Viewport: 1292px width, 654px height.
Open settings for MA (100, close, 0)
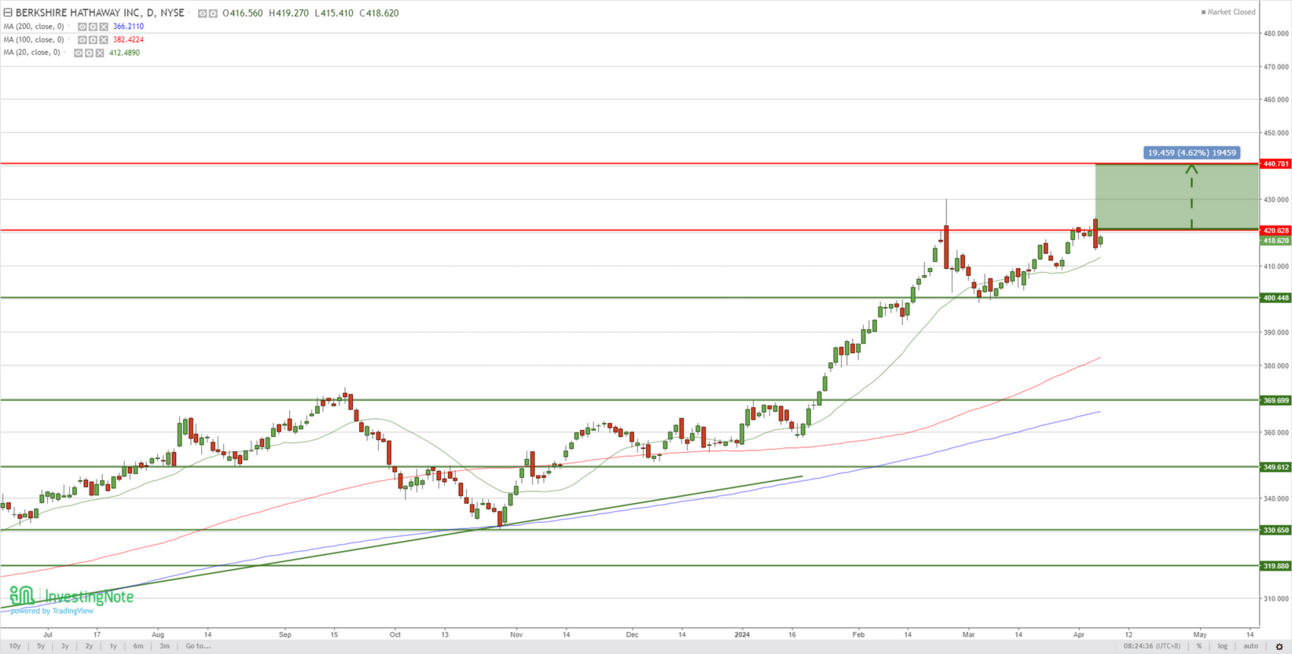coord(93,40)
